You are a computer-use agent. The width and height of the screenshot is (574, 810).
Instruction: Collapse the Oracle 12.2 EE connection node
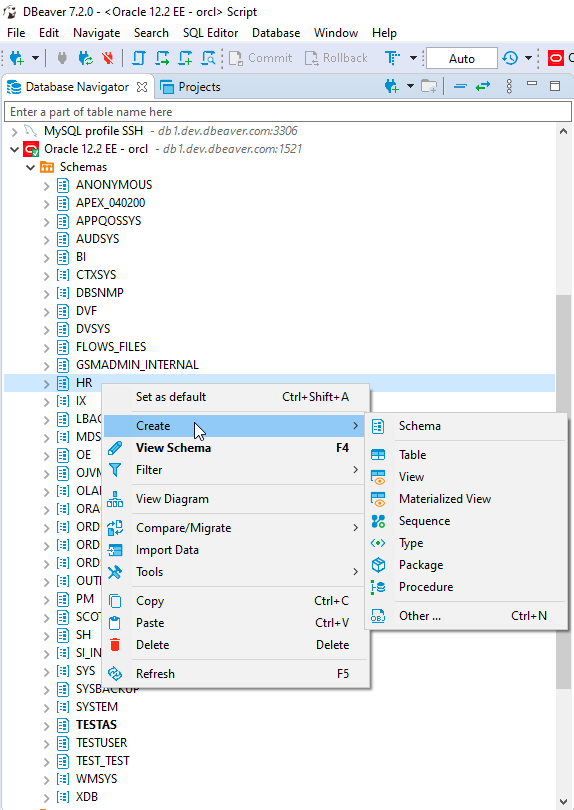point(14,149)
